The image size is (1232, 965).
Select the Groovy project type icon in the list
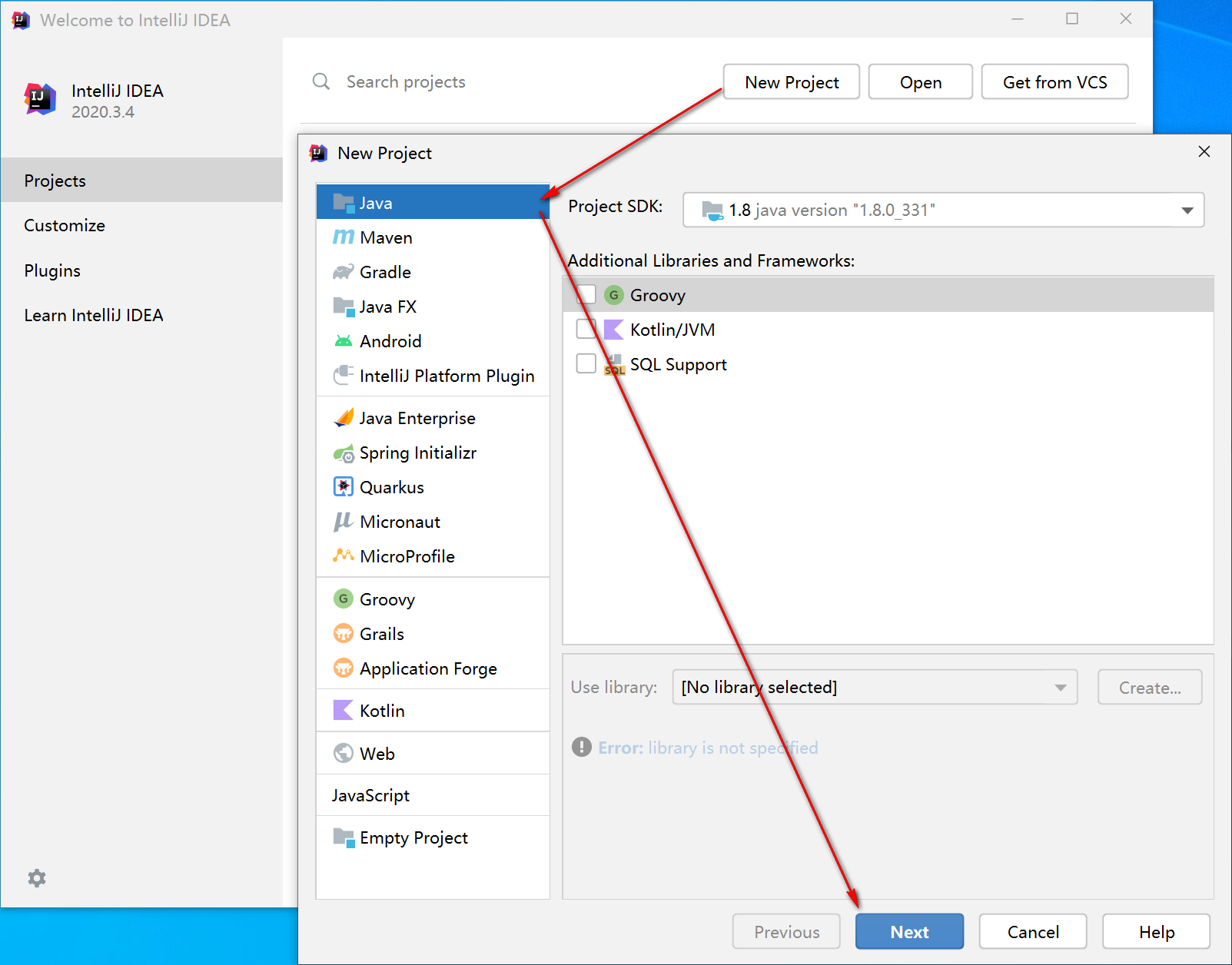point(344,599)
